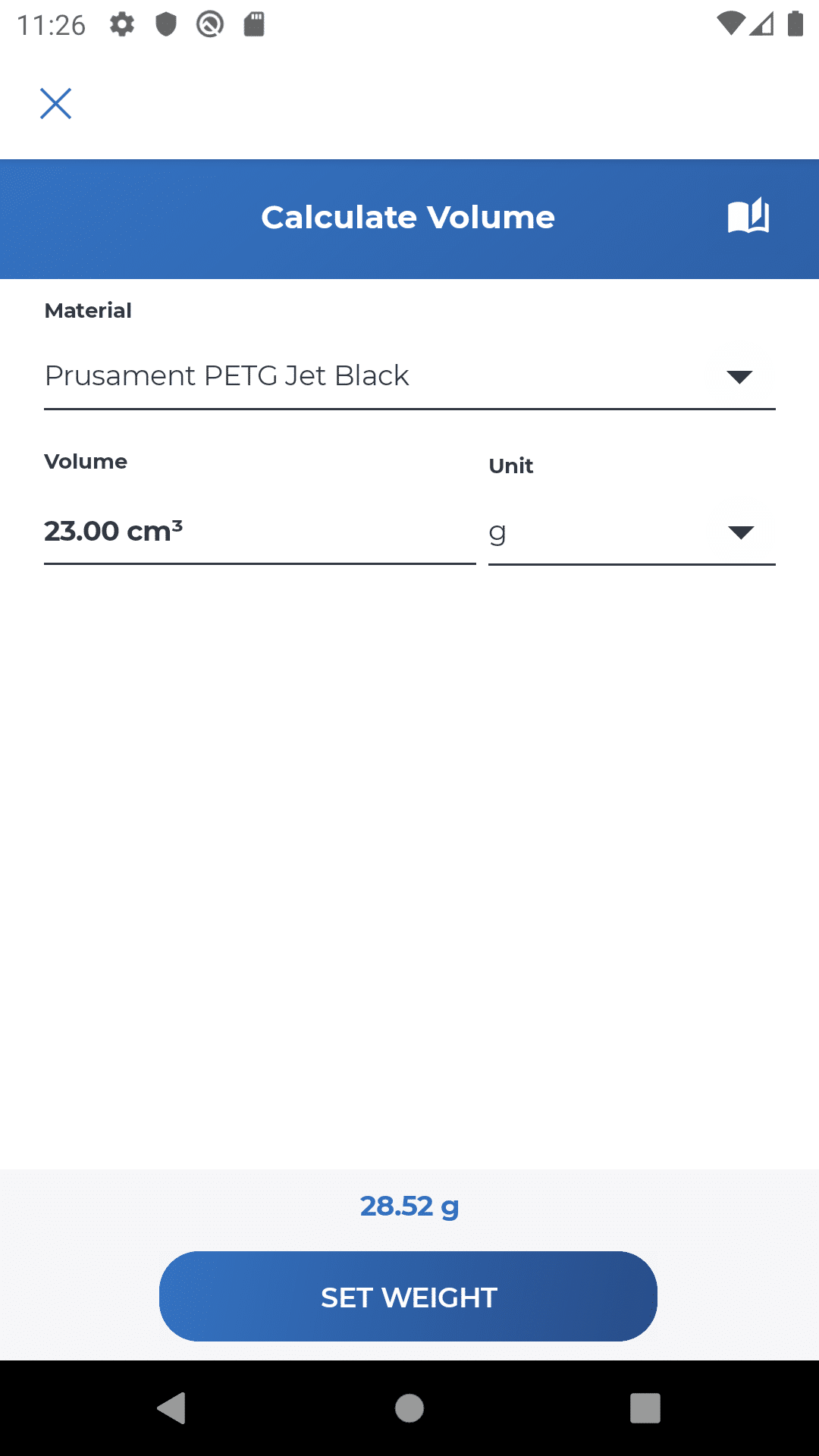Image resolution: width=819 pixels, height=1456 pixels.
Task: Open the materials library book icon
Action: [x=748, y=217]
